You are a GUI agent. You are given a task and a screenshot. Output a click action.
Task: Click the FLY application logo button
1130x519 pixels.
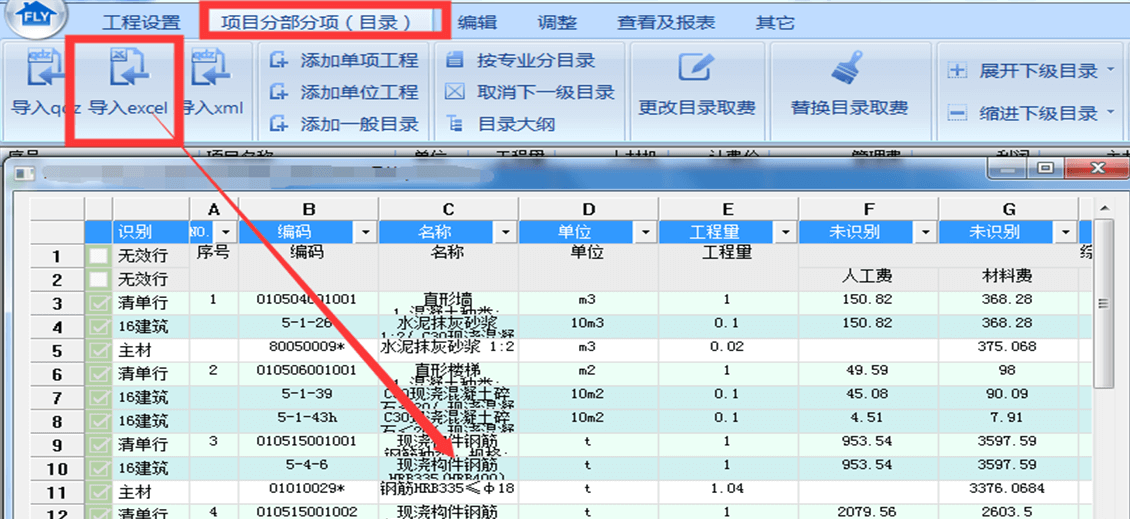click(x=35, y=16)
